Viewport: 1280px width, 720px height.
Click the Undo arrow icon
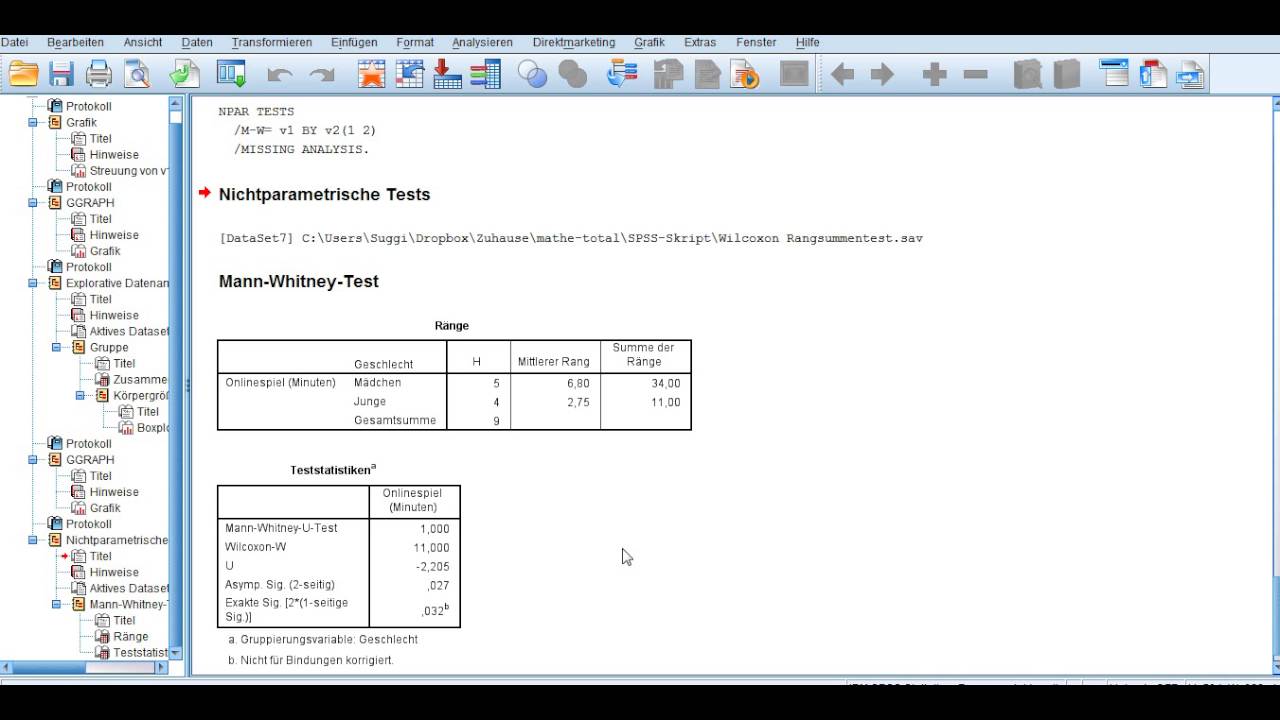tap(280, 75)
